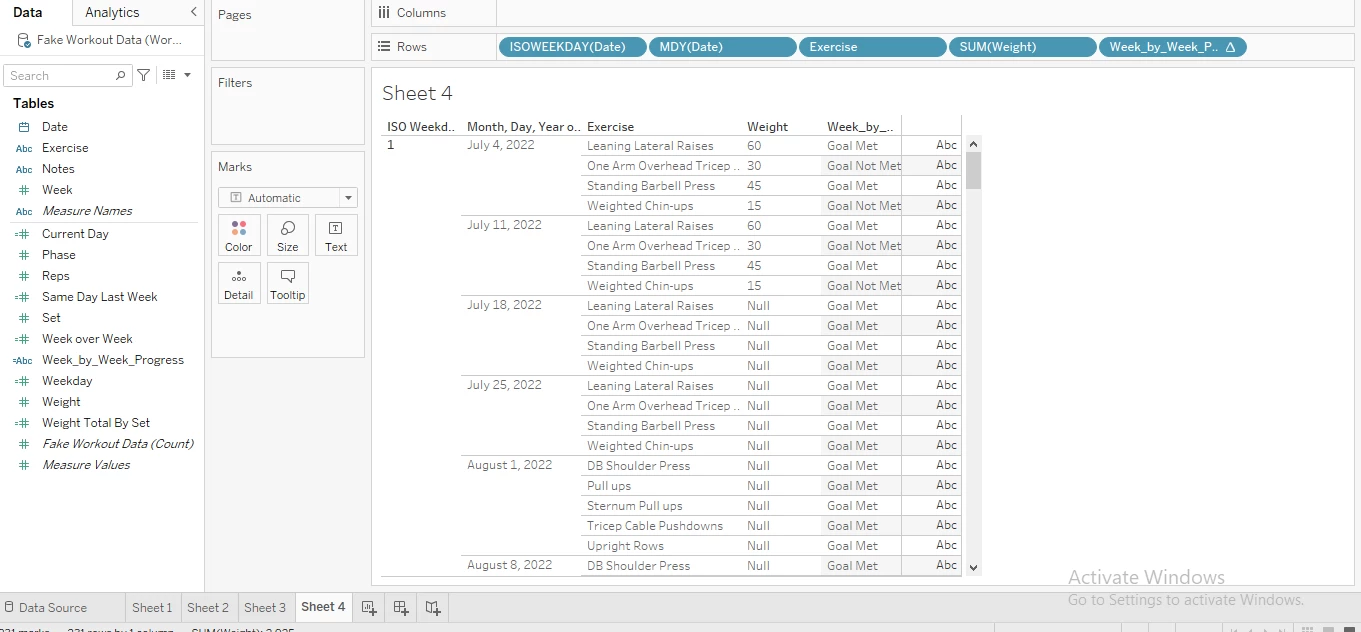The height and width of the screenshot is (632, 1361).
Task: Add a new worksheet
Action: tap(369, 607)
